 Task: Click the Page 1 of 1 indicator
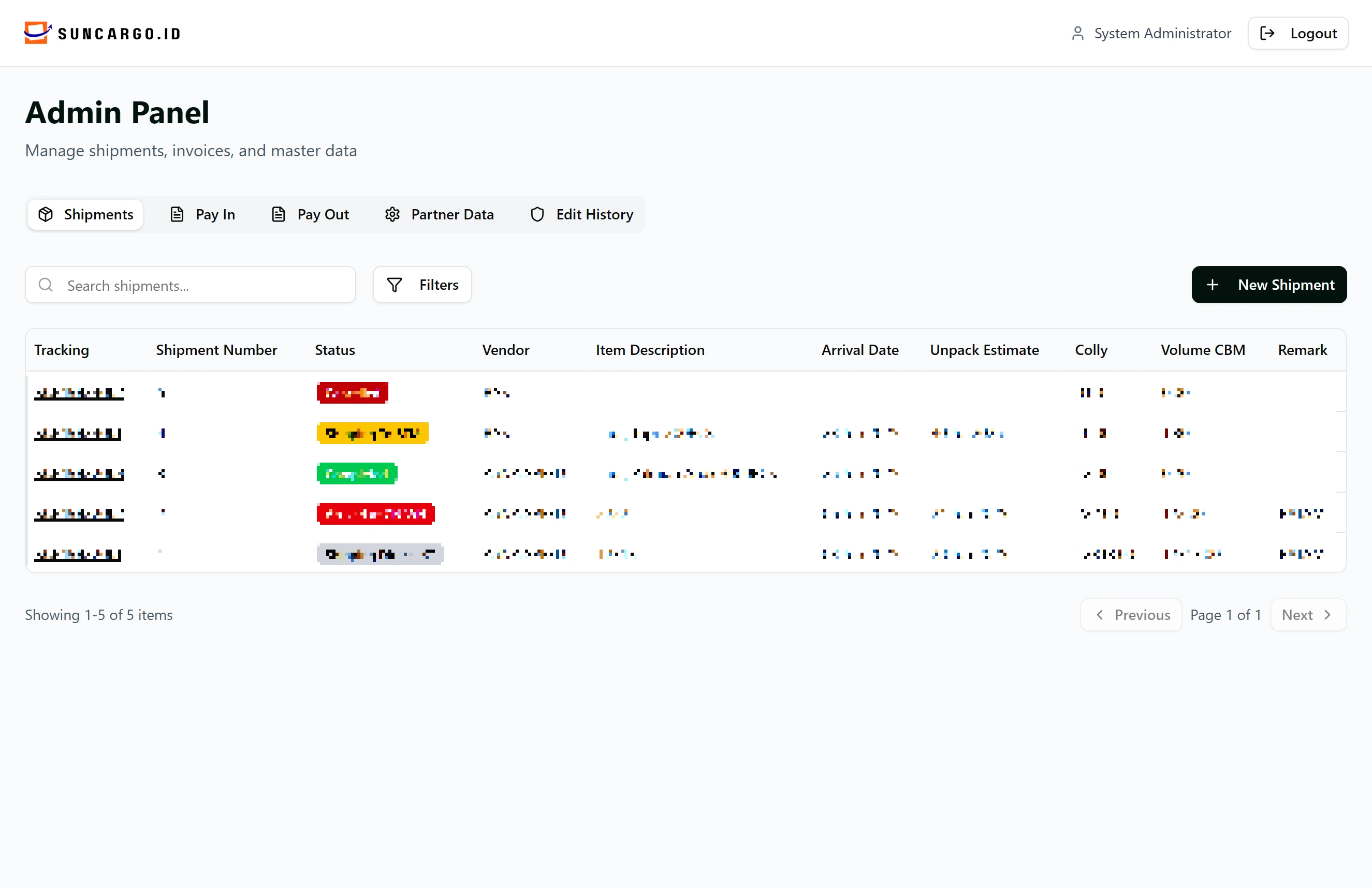point(1225,615)
